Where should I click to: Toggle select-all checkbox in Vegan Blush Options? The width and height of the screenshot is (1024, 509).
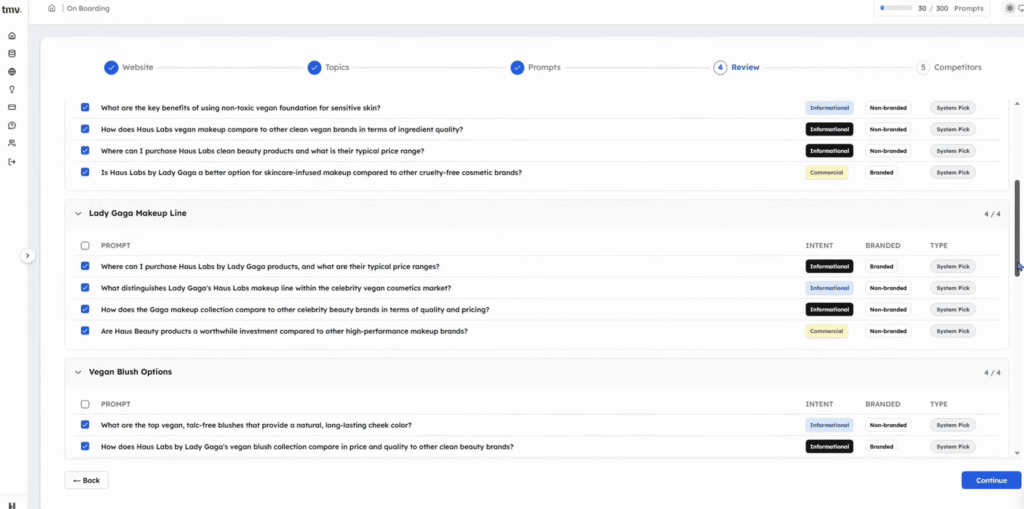tap(85, 404)
